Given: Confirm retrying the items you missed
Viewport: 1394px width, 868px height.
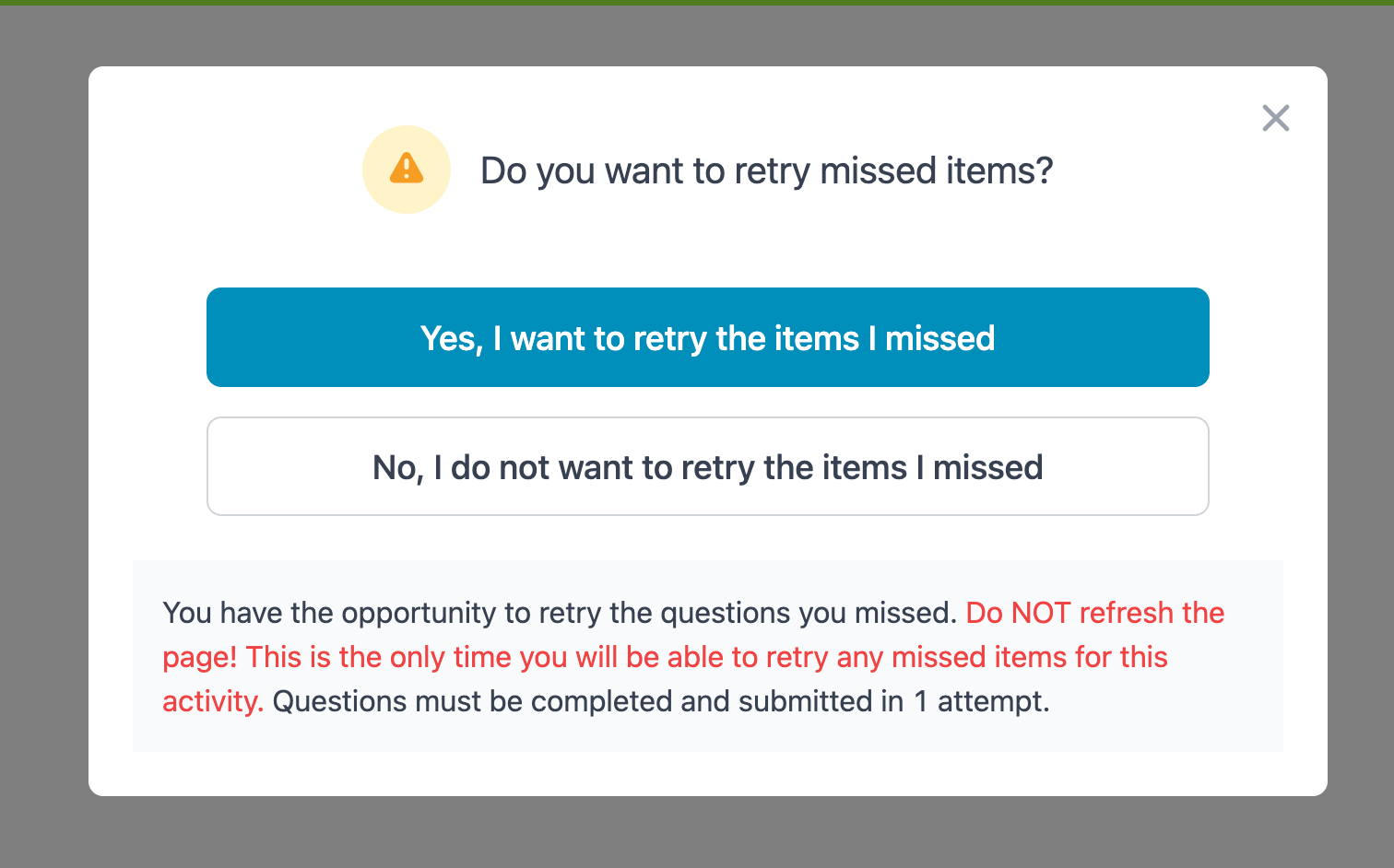Looking at the screenshot, I should (708, 337).
